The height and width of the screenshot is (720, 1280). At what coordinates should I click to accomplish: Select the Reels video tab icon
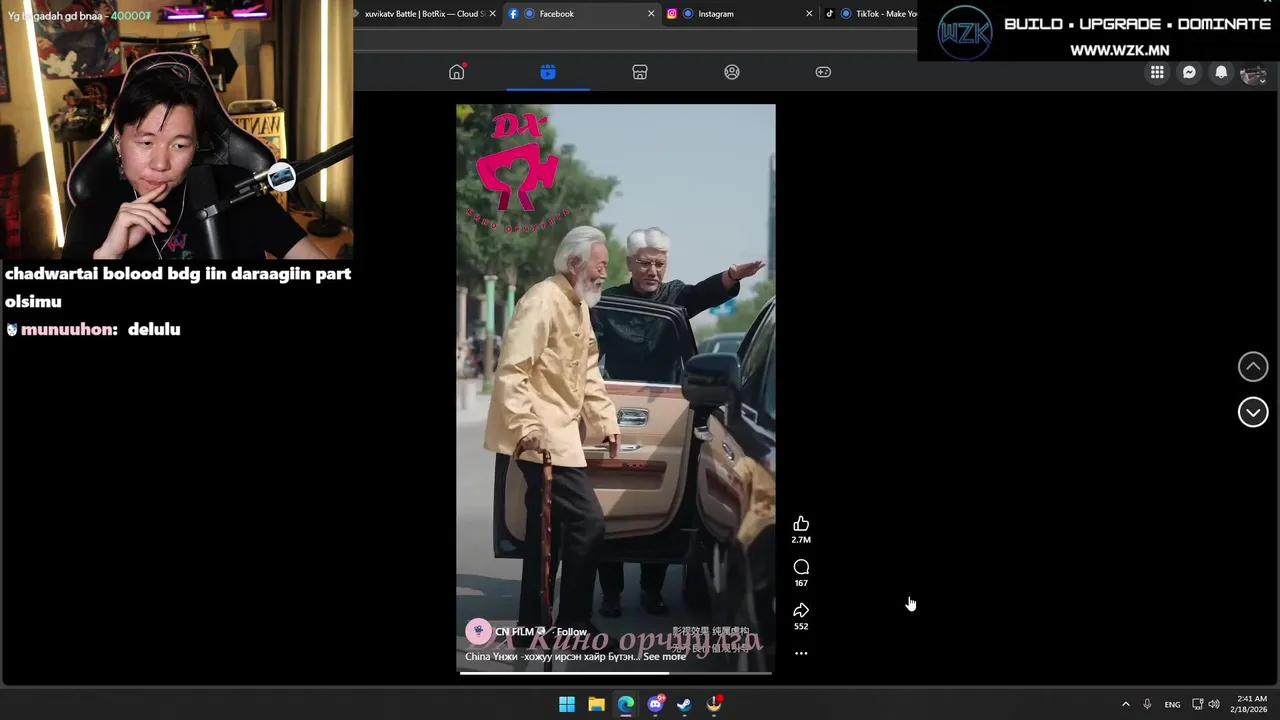[548, 72]
